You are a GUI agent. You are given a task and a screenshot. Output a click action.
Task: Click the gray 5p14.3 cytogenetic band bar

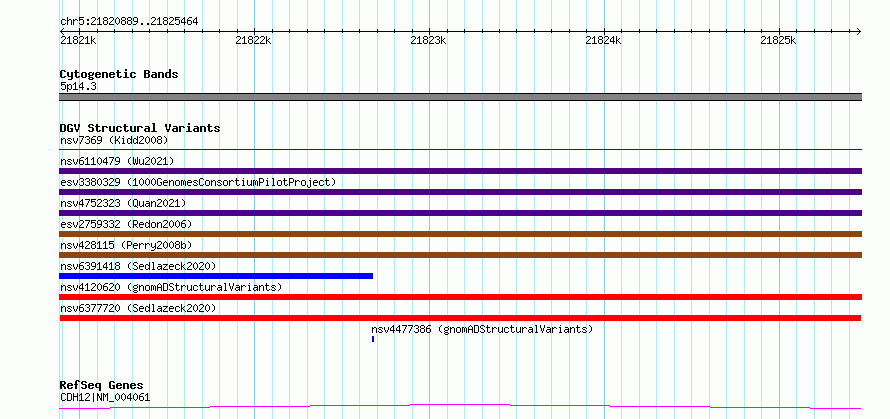pyautogui.click(x=460, y=97)
